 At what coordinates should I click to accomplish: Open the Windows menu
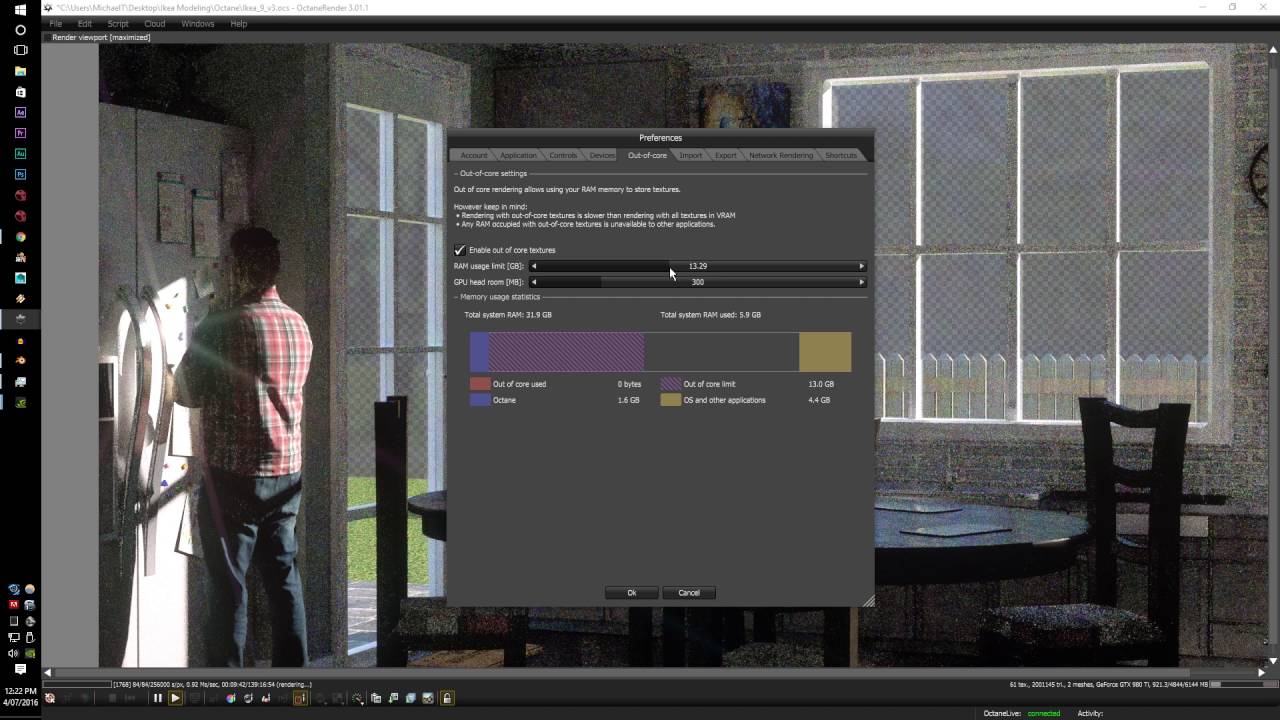point(198,24)
